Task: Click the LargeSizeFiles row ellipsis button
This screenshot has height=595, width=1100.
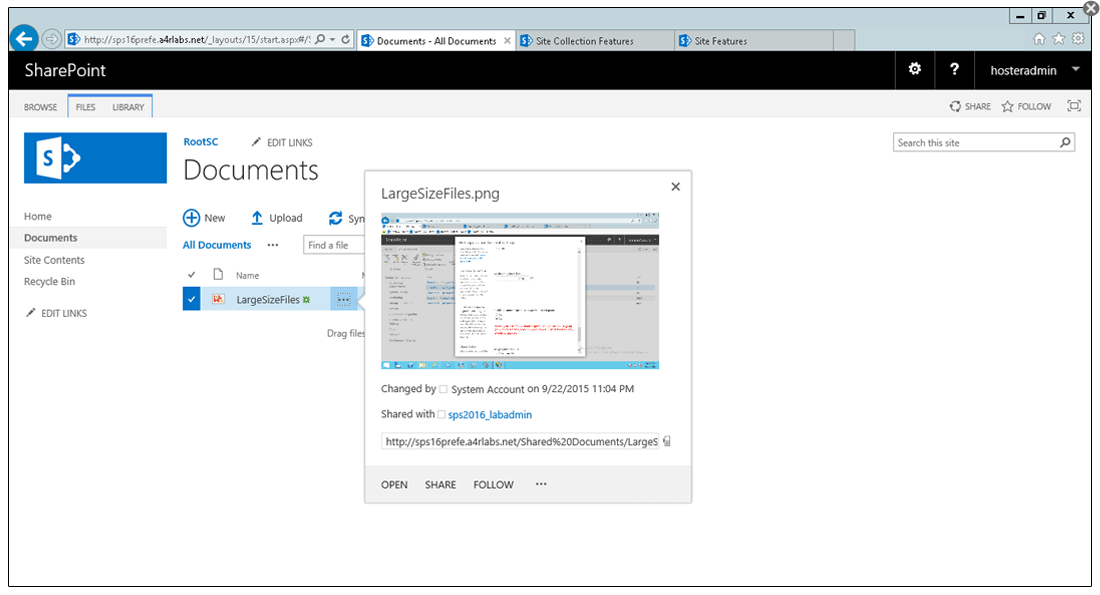Action: 343,300
